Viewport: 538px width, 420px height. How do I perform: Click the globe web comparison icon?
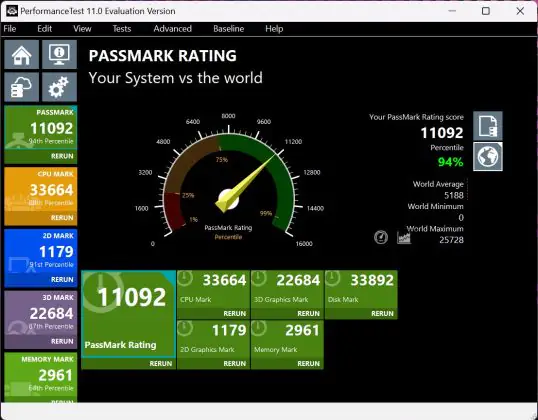(x=488, y=156)
